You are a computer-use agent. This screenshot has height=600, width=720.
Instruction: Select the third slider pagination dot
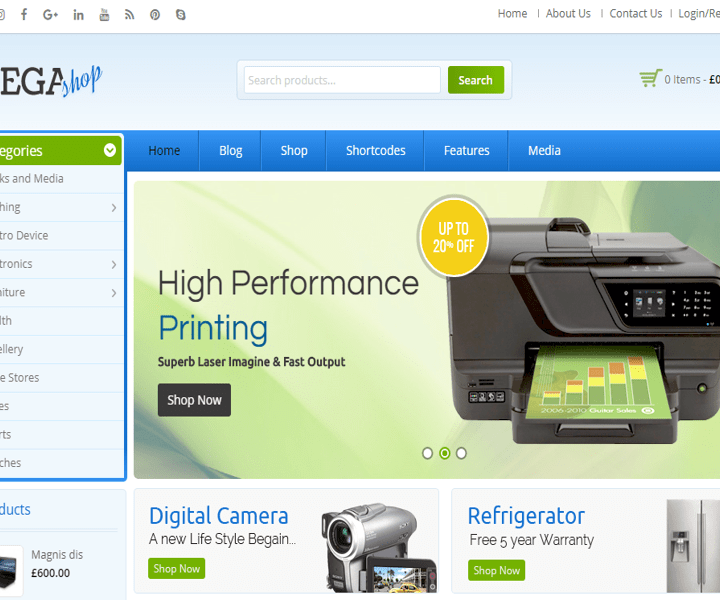coord(461,453)
